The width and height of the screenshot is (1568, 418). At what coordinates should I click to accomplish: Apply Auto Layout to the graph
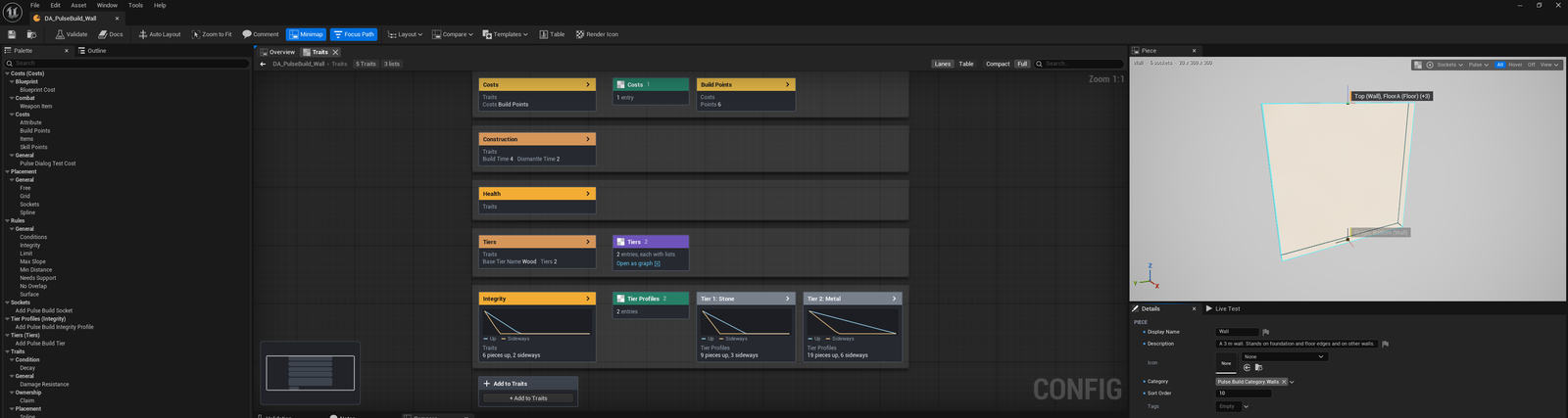coord(160,34)
